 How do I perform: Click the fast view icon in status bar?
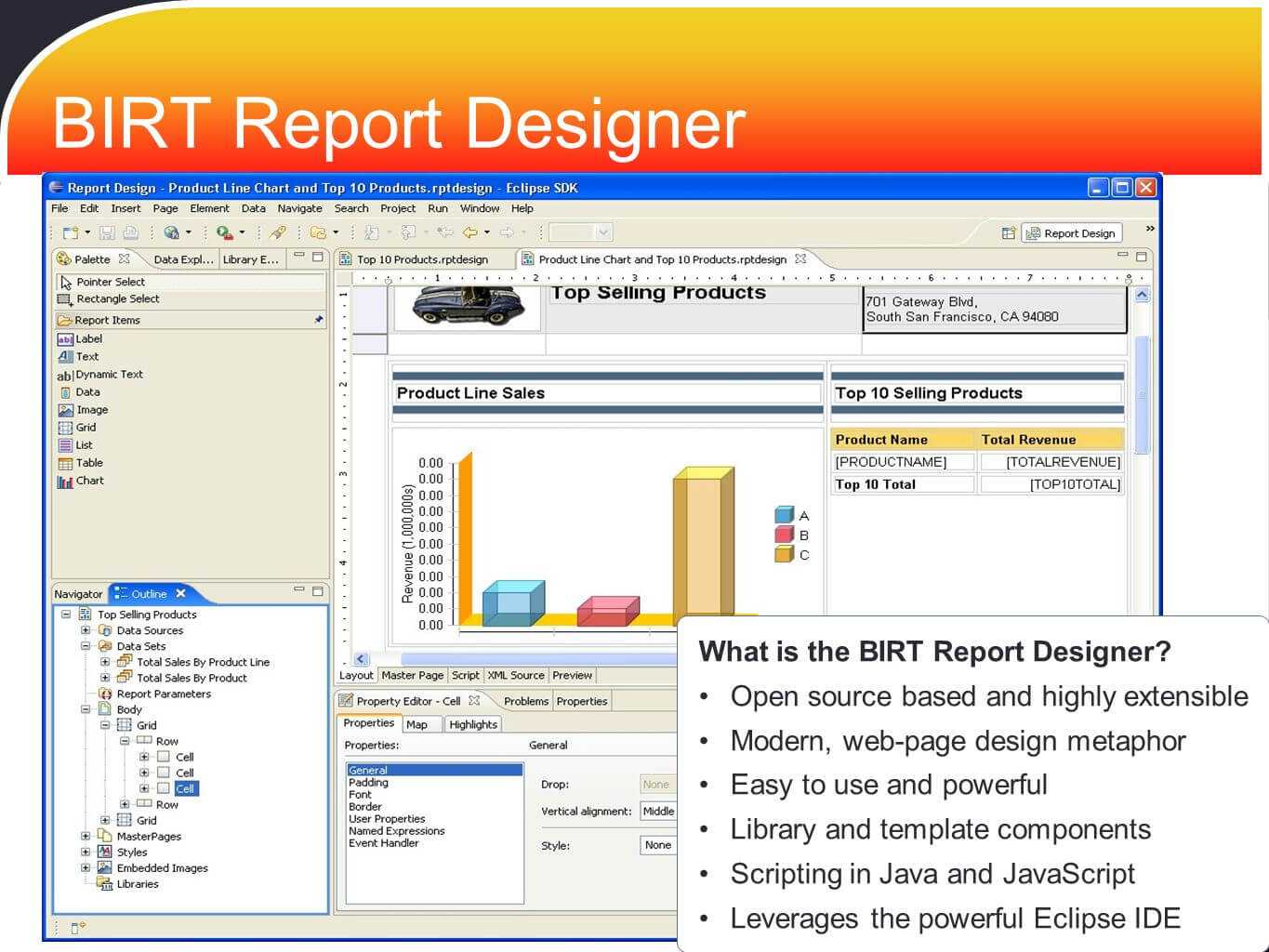(x=78, y=928)
